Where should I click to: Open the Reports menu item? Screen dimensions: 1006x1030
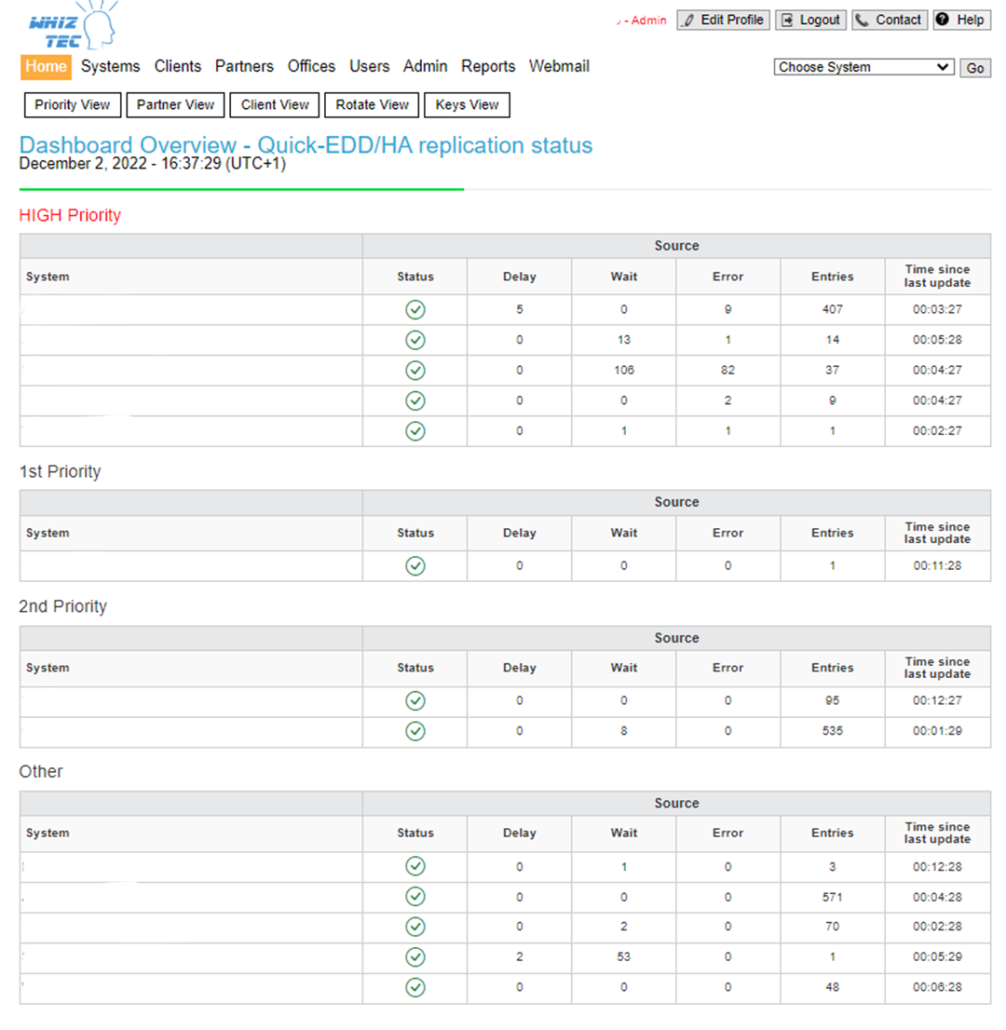tap(488, 66)
